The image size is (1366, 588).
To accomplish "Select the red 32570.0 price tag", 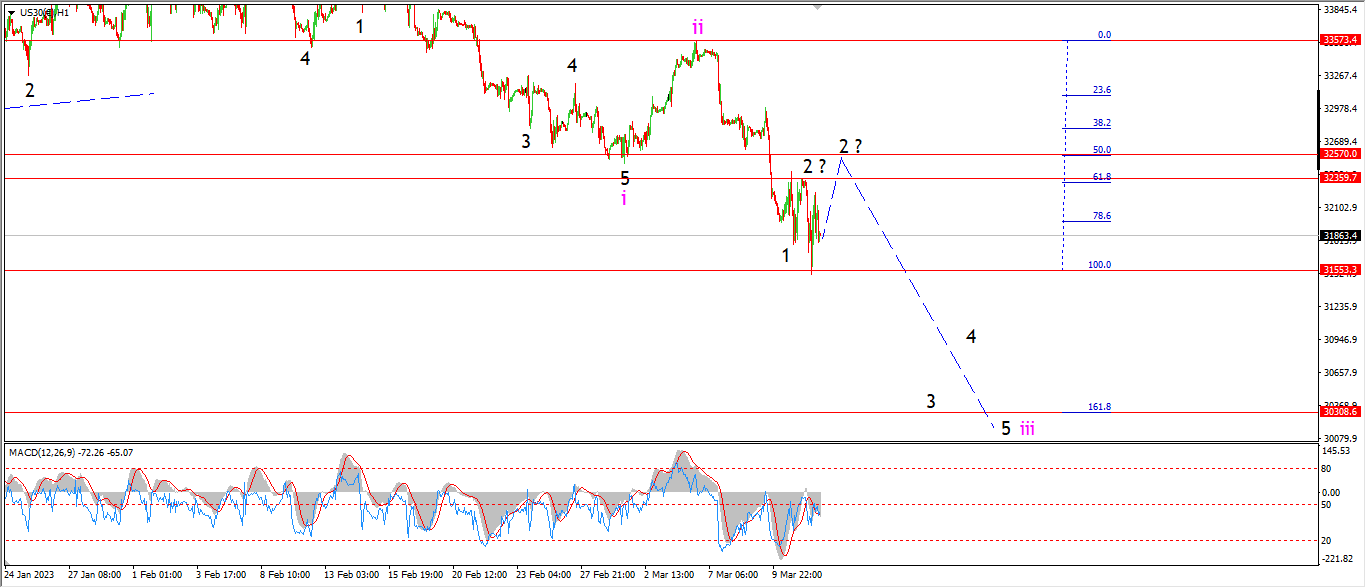I will pos(1341,154).
